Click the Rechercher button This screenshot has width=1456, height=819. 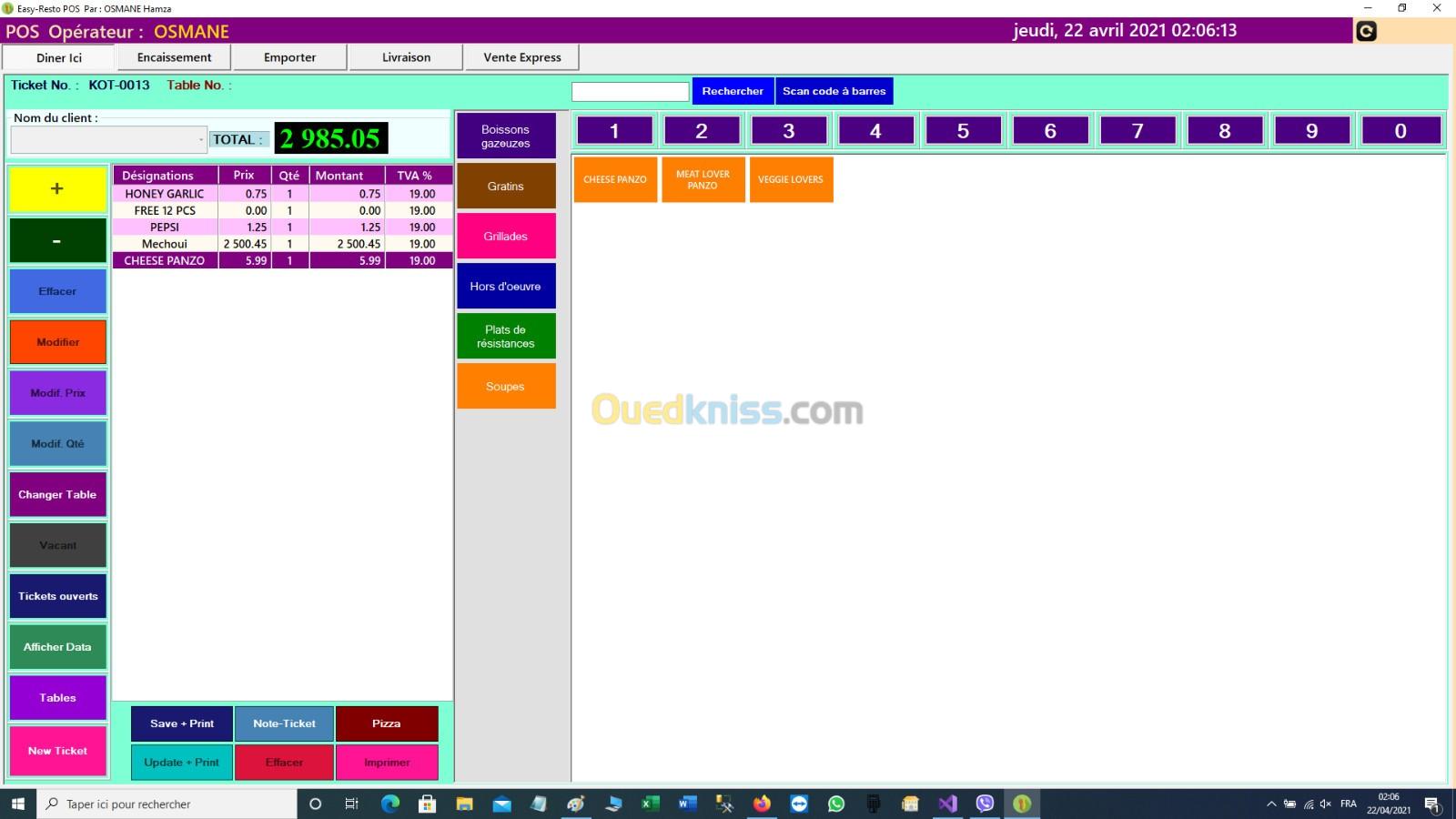(x=733, y=91)
